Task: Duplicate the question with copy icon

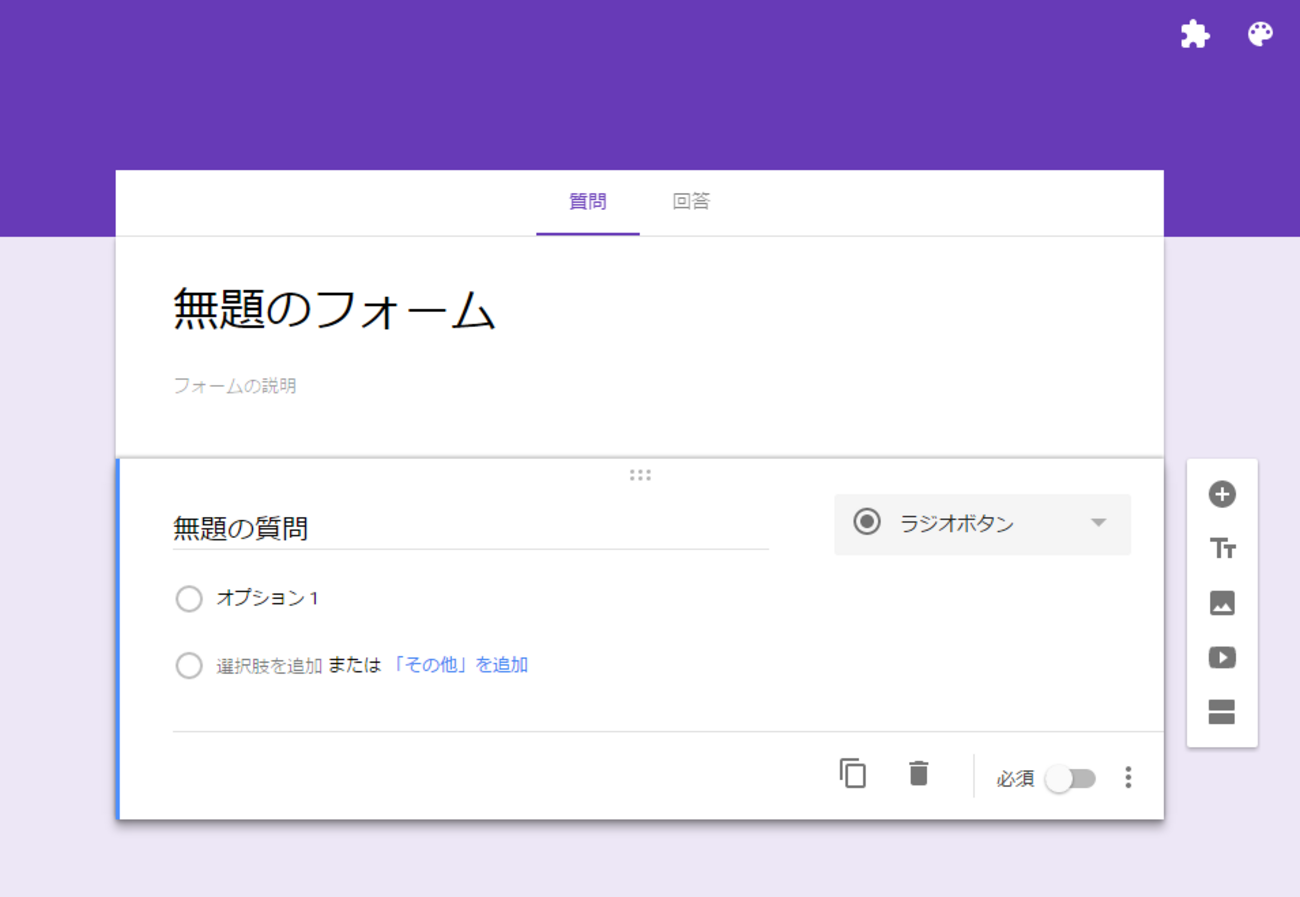Action: pyautogui.click(x=853, y=773)
